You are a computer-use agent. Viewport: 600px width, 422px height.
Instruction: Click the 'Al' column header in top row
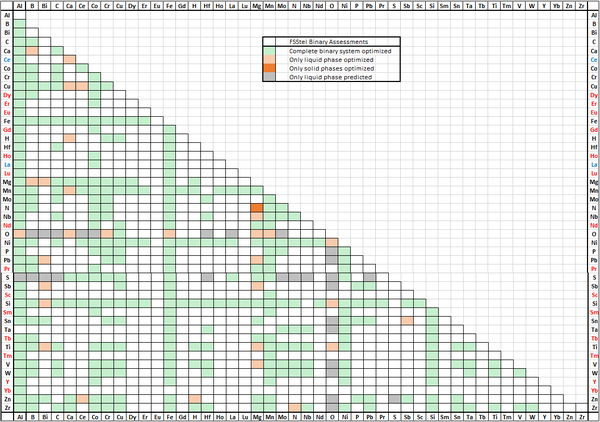pos(19,5)
